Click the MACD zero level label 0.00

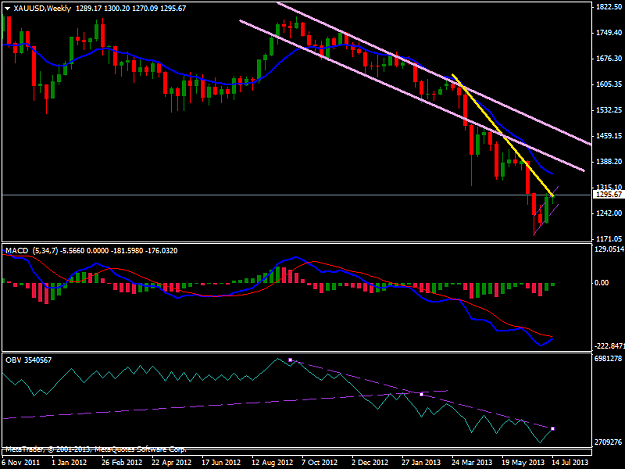pos(602,283)
